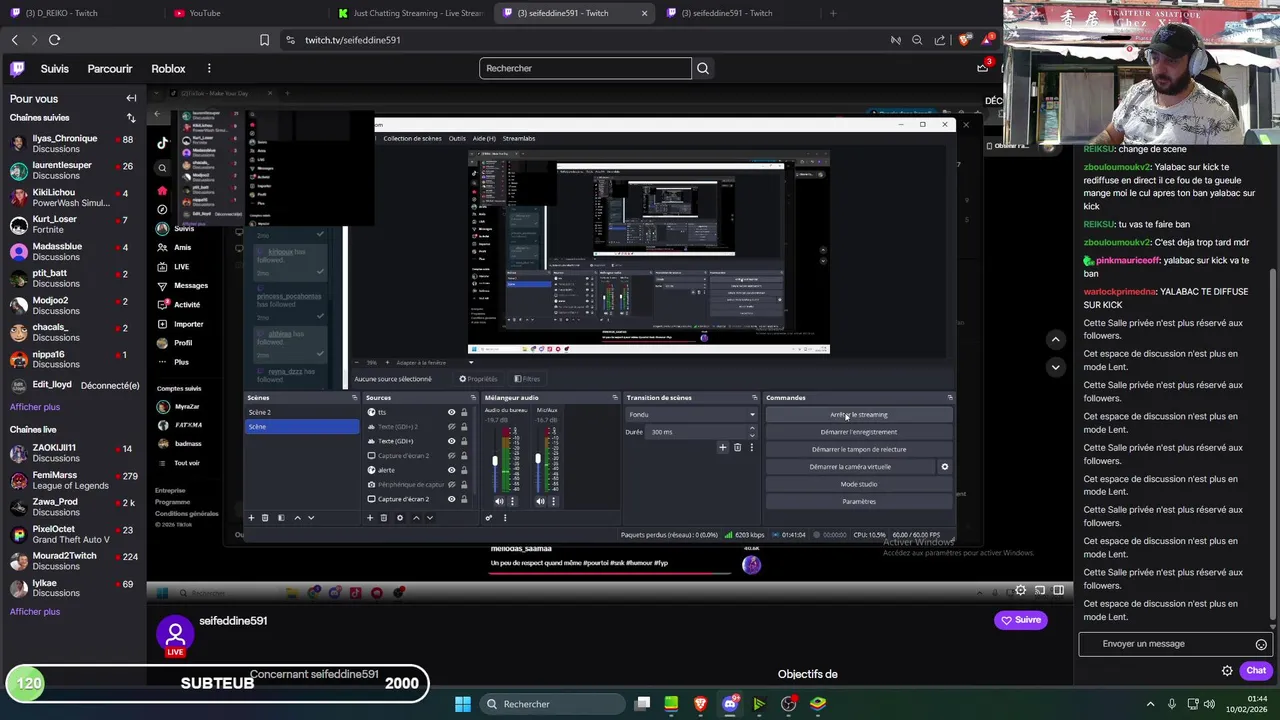
Task: Click the OBS add transition plus icon
Action: 722,447
